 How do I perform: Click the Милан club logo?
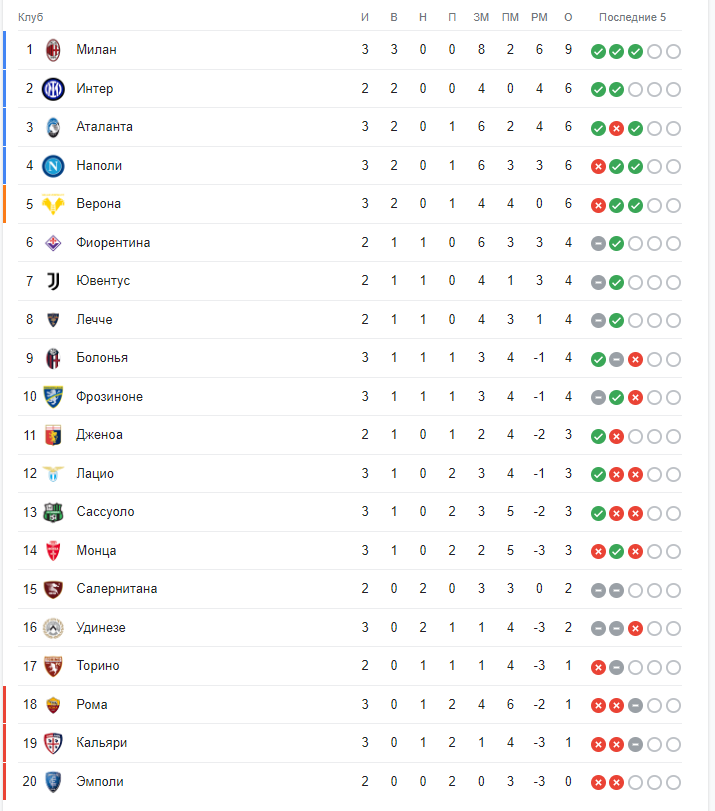click(53, 50)
